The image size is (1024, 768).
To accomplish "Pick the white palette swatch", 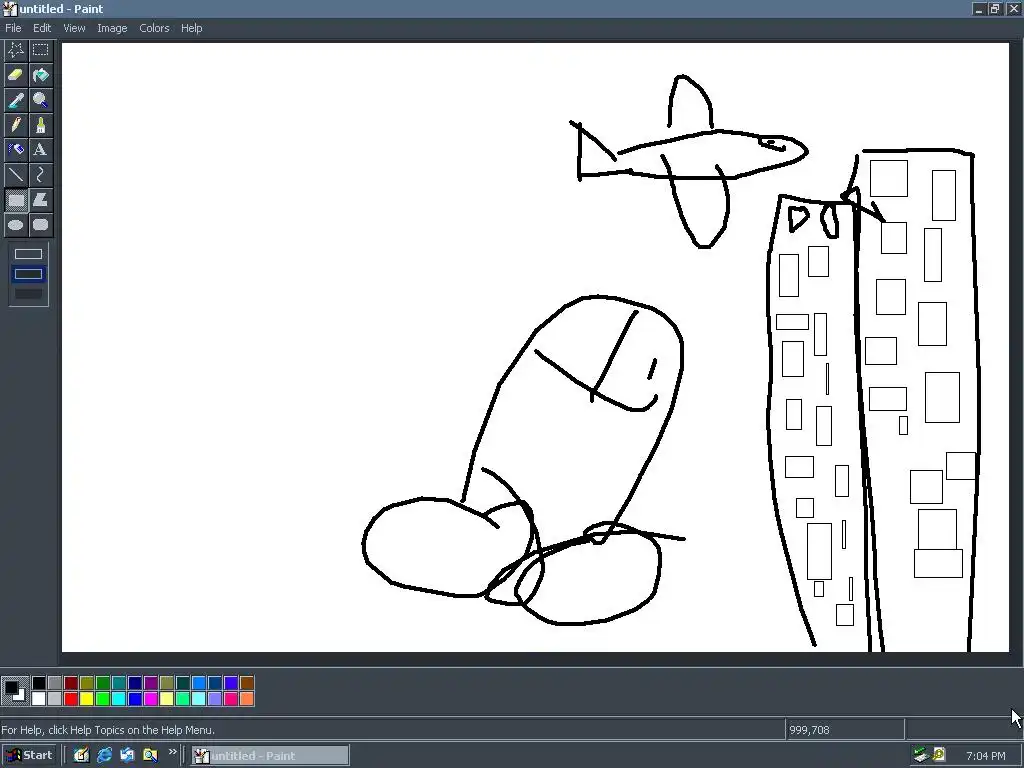I will pos(39,699).
